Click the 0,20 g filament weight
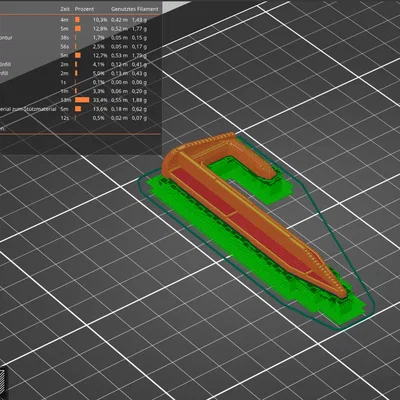 (x=139, y=91)
